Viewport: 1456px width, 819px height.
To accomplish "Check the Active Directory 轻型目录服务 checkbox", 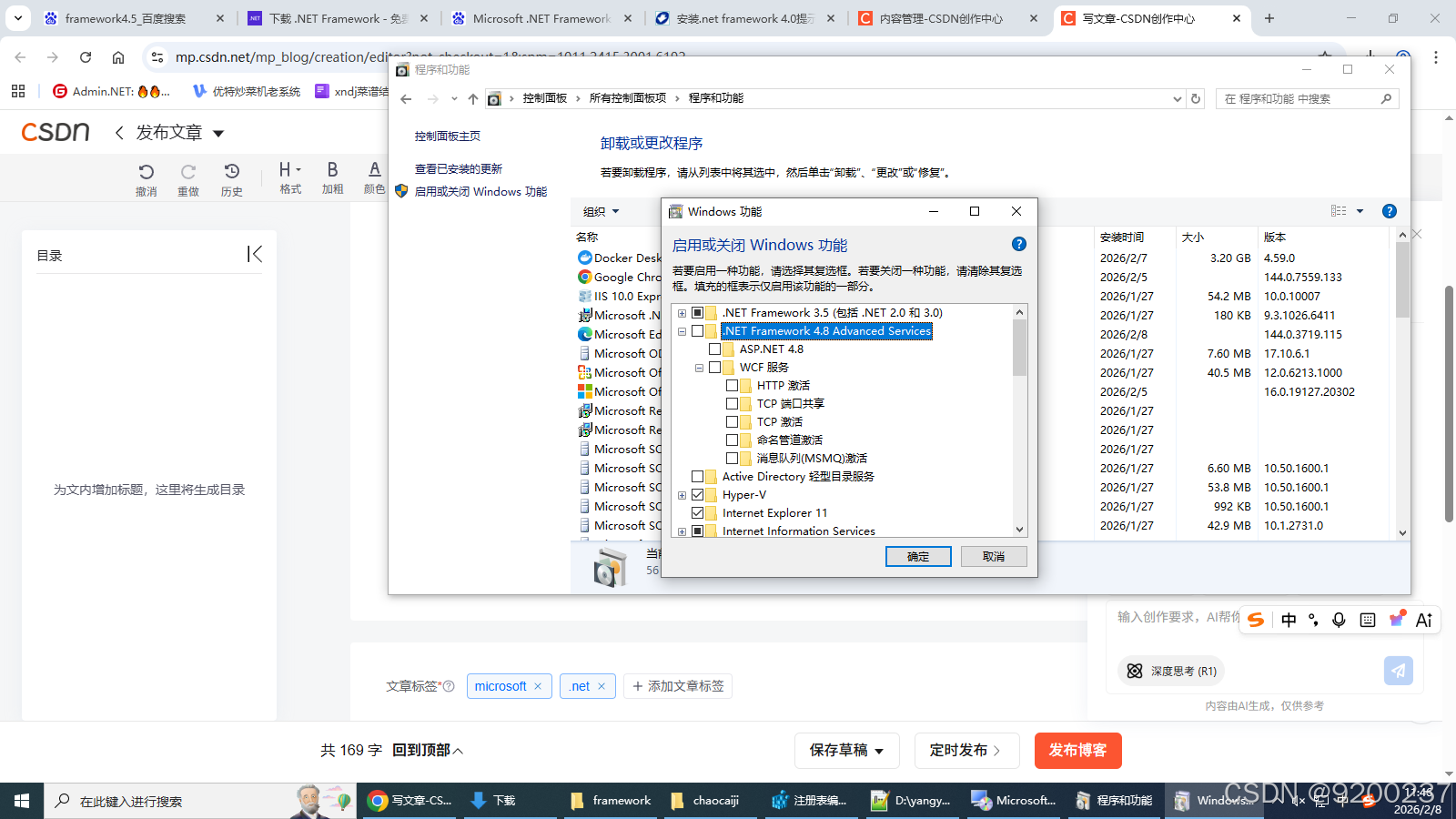I will pyautogui.click(x=698, y=477).
